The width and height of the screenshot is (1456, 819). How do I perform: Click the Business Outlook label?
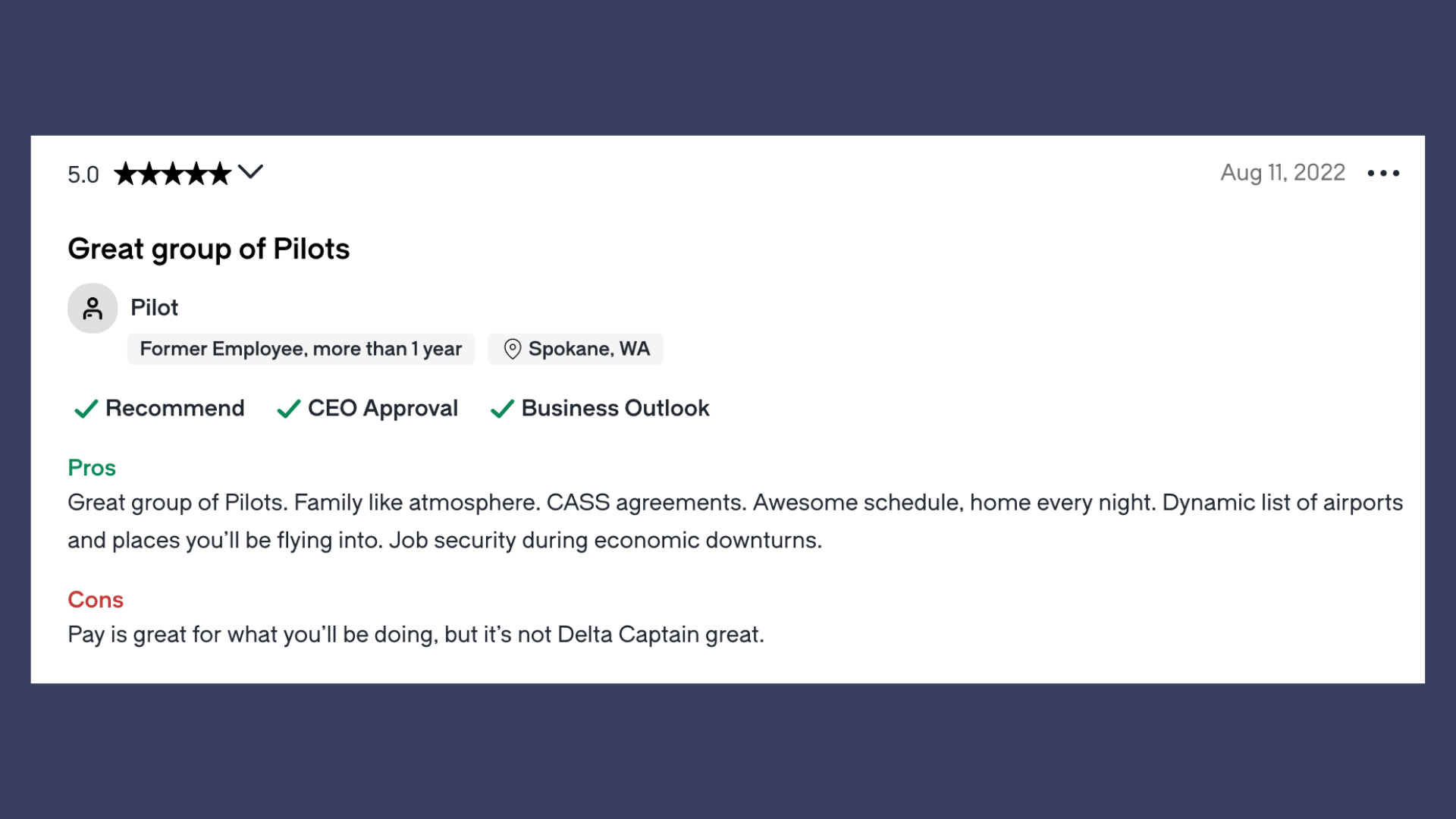(616, 408)
